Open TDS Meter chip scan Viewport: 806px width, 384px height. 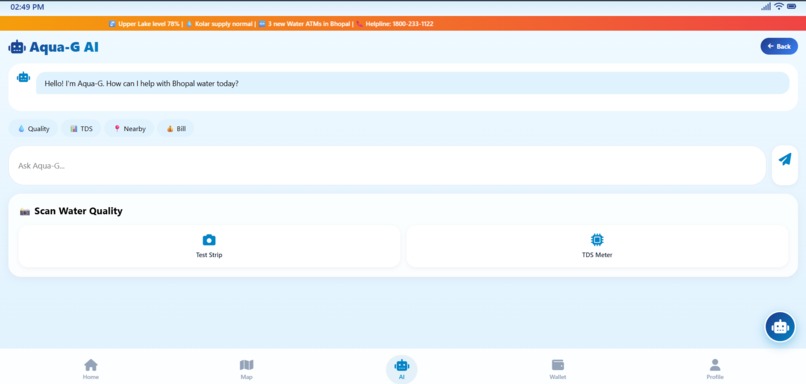[x=597, y=246]
